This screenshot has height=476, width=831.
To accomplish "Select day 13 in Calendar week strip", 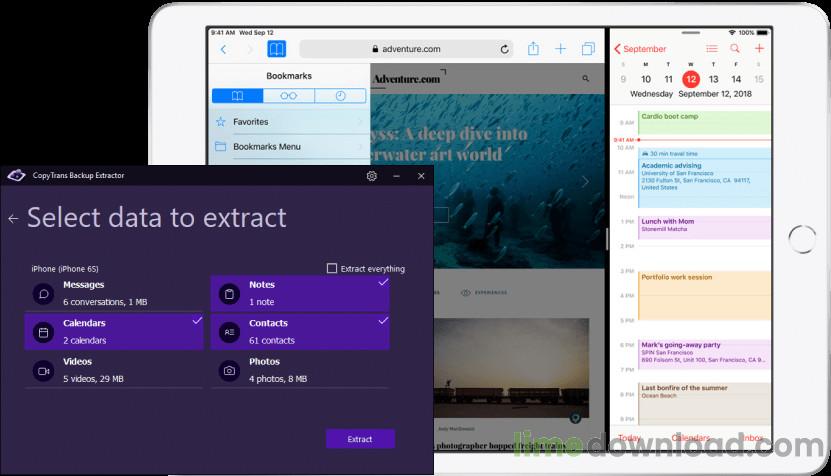I will (x=713, y=80).
